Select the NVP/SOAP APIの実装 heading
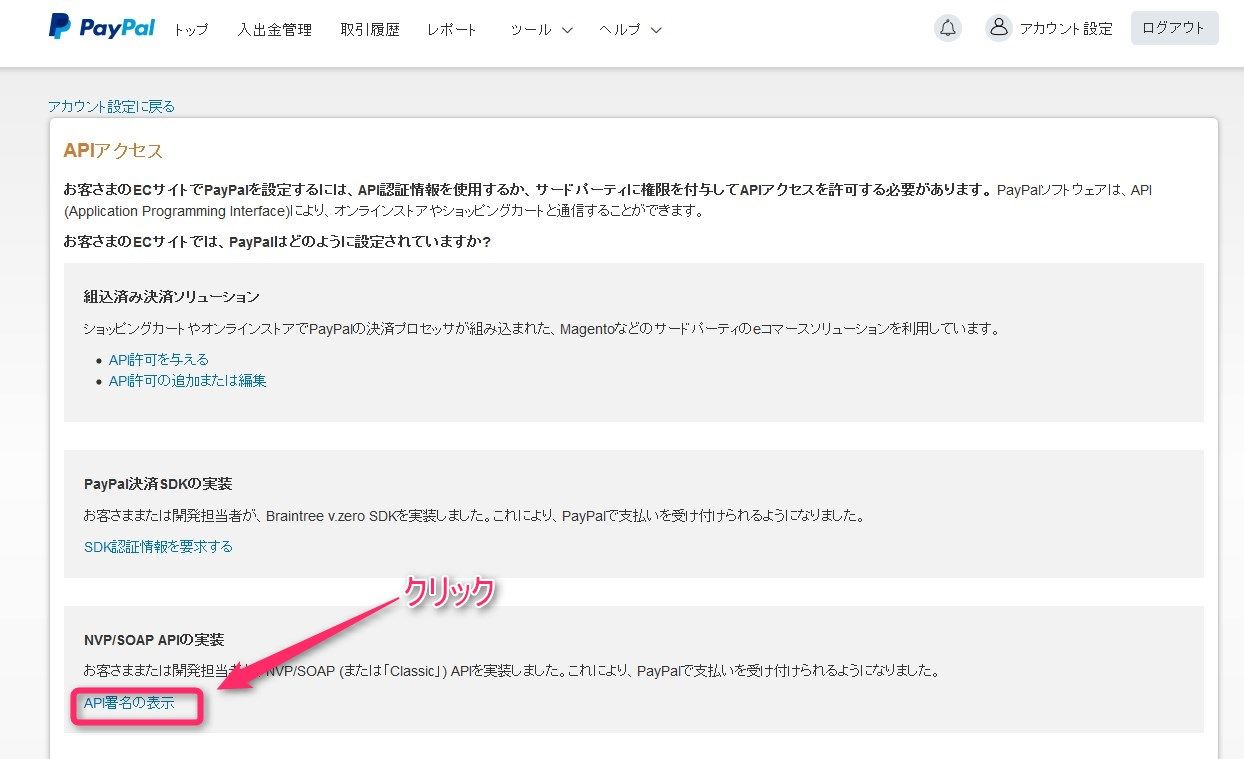This screenshot has height=759, width=1244. [154, 639]
